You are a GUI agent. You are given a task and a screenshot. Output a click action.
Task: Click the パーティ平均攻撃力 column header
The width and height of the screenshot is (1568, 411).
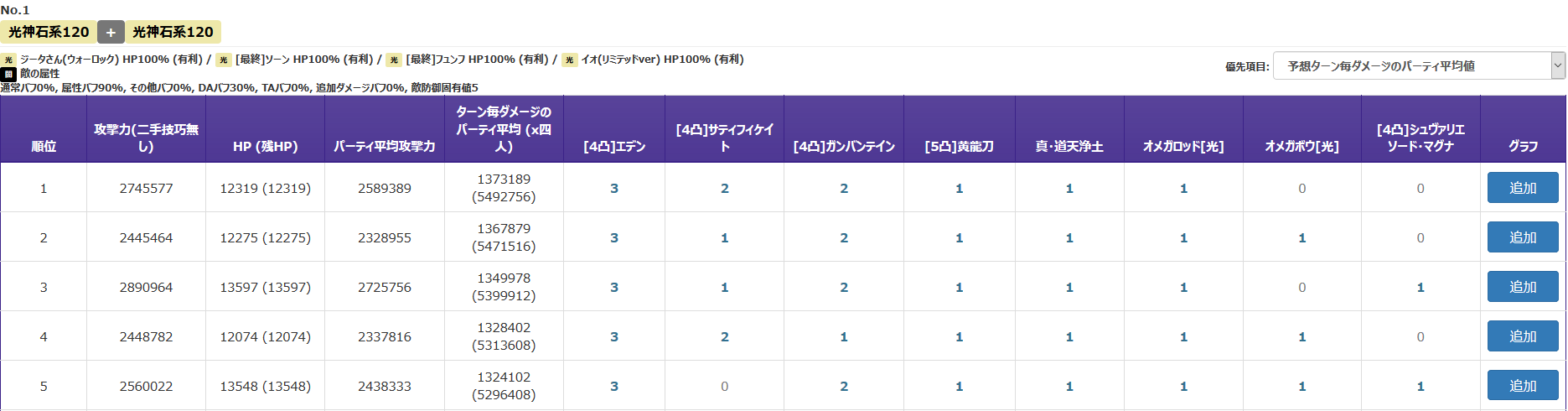(385, 146)
